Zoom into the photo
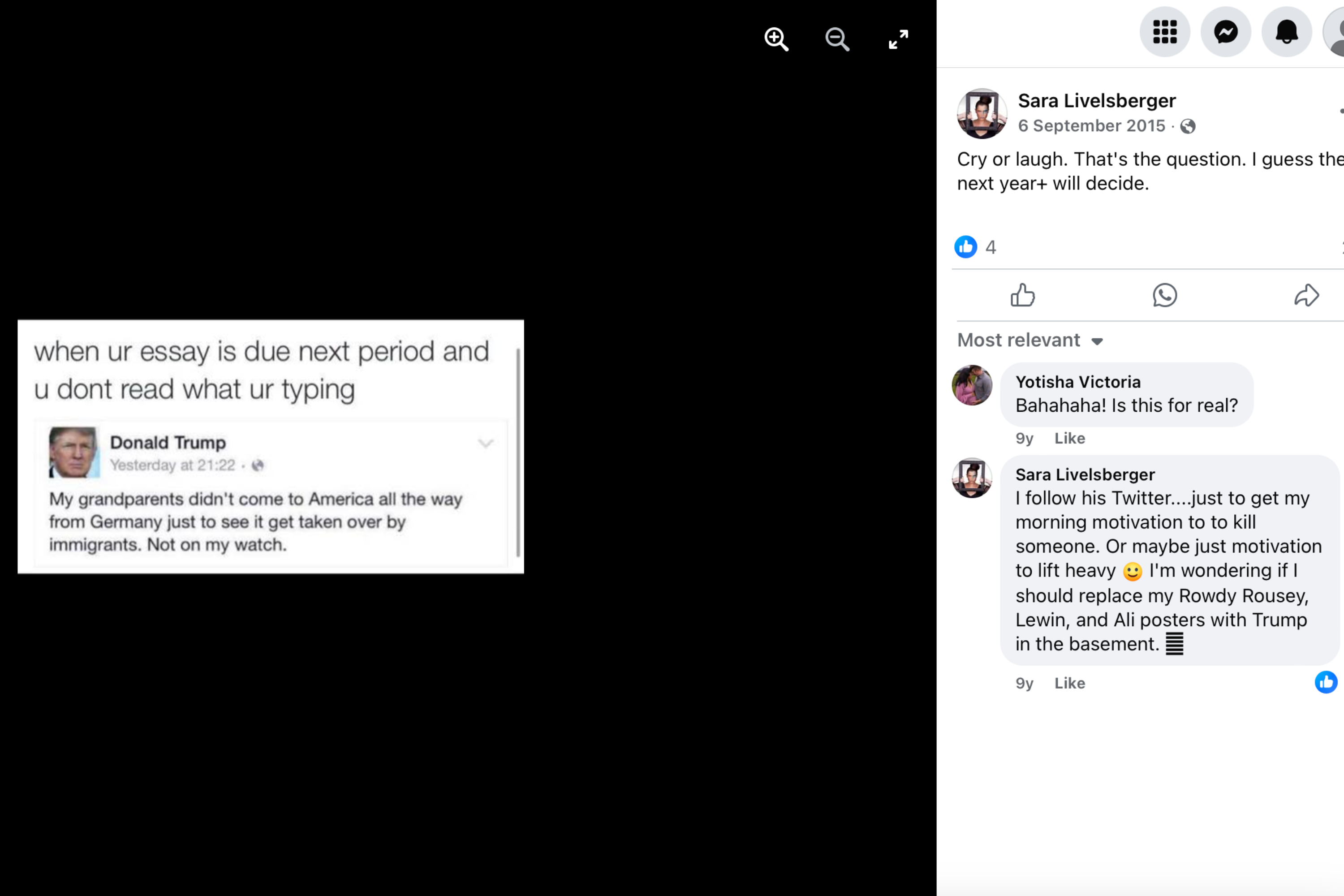1344x896 pixels. (x=775, y=39)
